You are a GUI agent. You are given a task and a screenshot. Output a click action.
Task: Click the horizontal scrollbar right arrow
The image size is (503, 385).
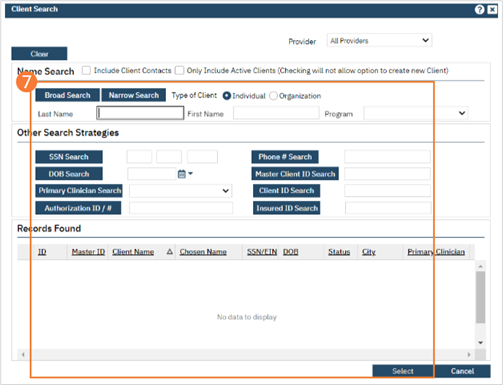(469, 355)
